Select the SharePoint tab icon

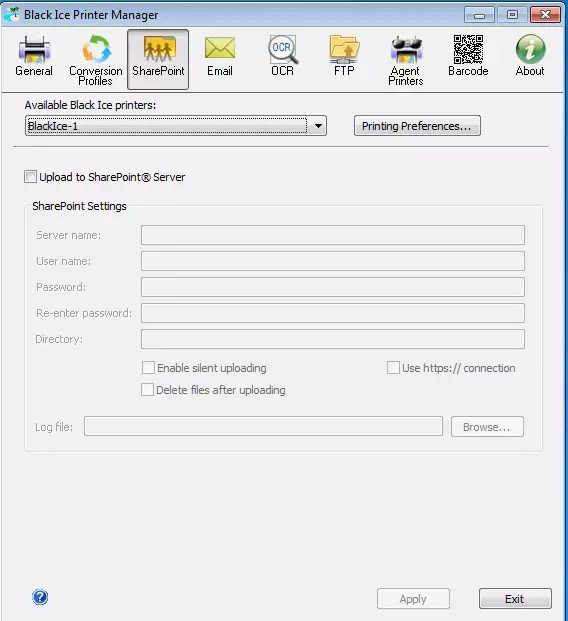pyautogui.click(x=158, y=59)
